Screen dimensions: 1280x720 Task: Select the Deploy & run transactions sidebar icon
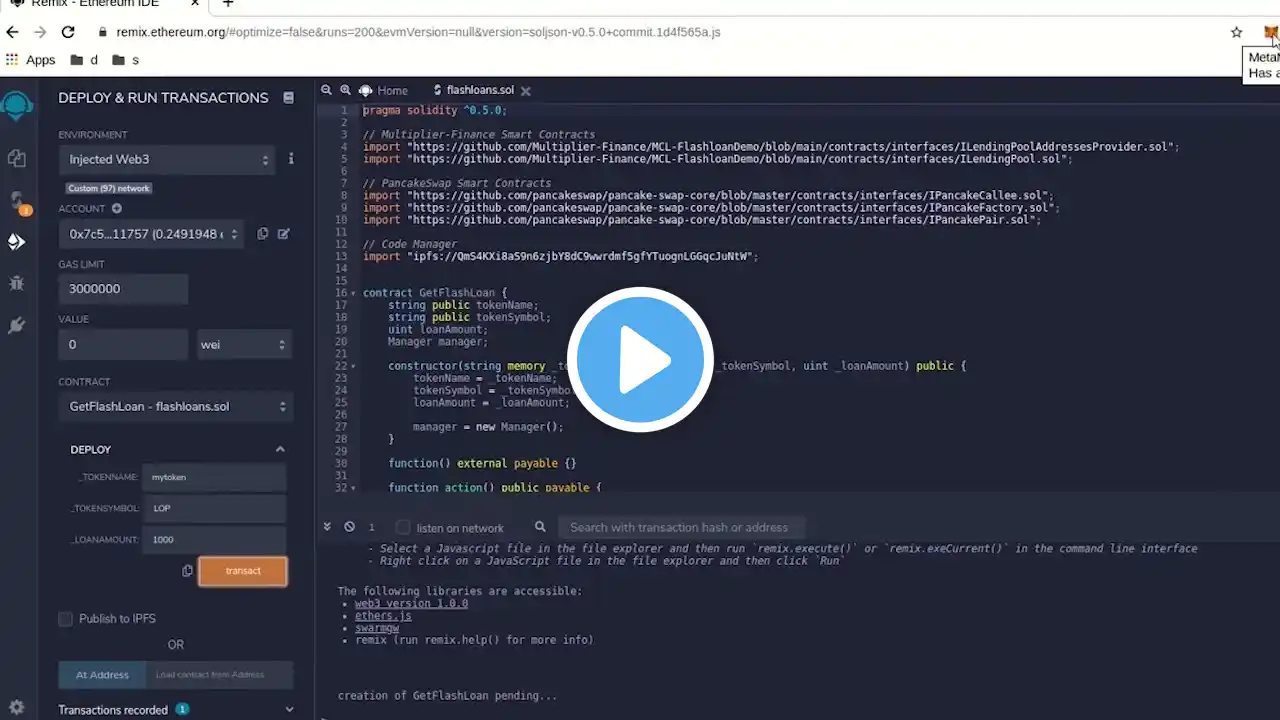pyautogui.click(x=16, y=241)
